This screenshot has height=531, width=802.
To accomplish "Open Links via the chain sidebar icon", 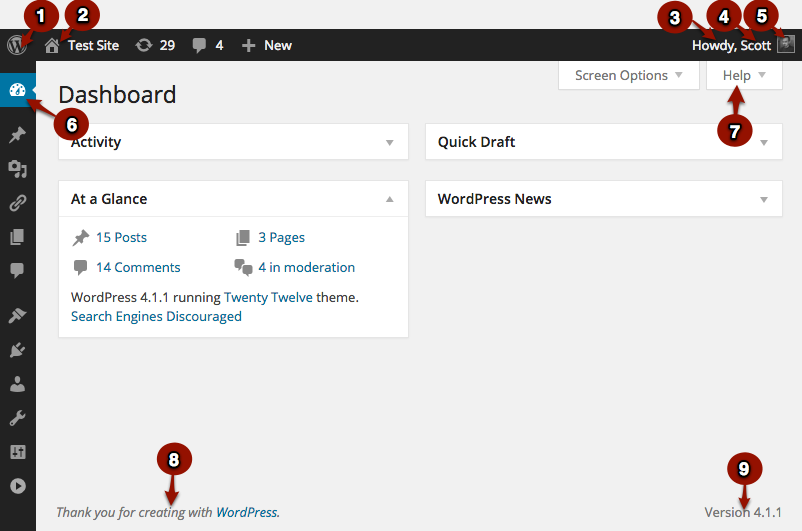I will pyautogui.click(x=17, y=203).
